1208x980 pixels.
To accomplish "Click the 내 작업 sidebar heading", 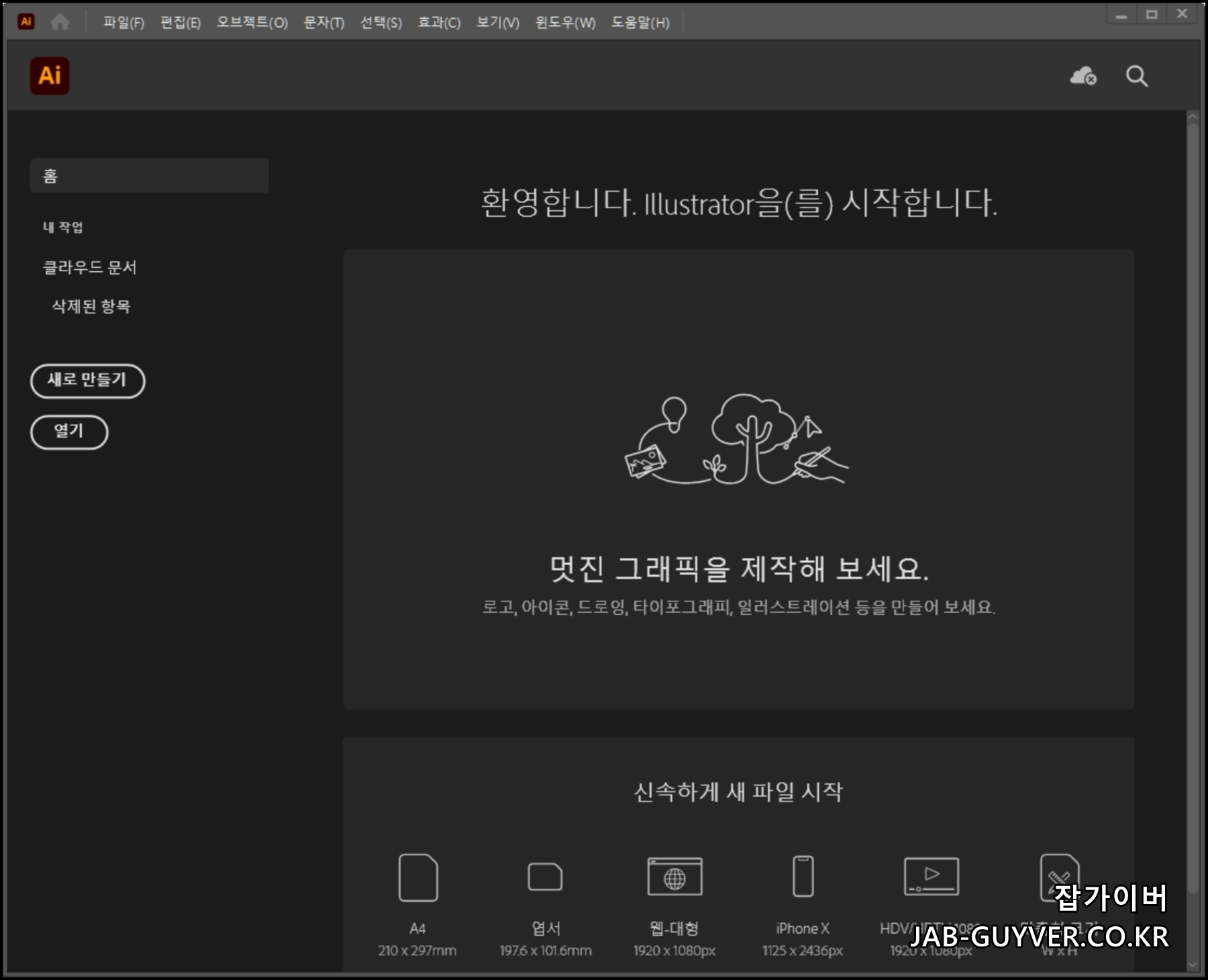I will (63, 227).
